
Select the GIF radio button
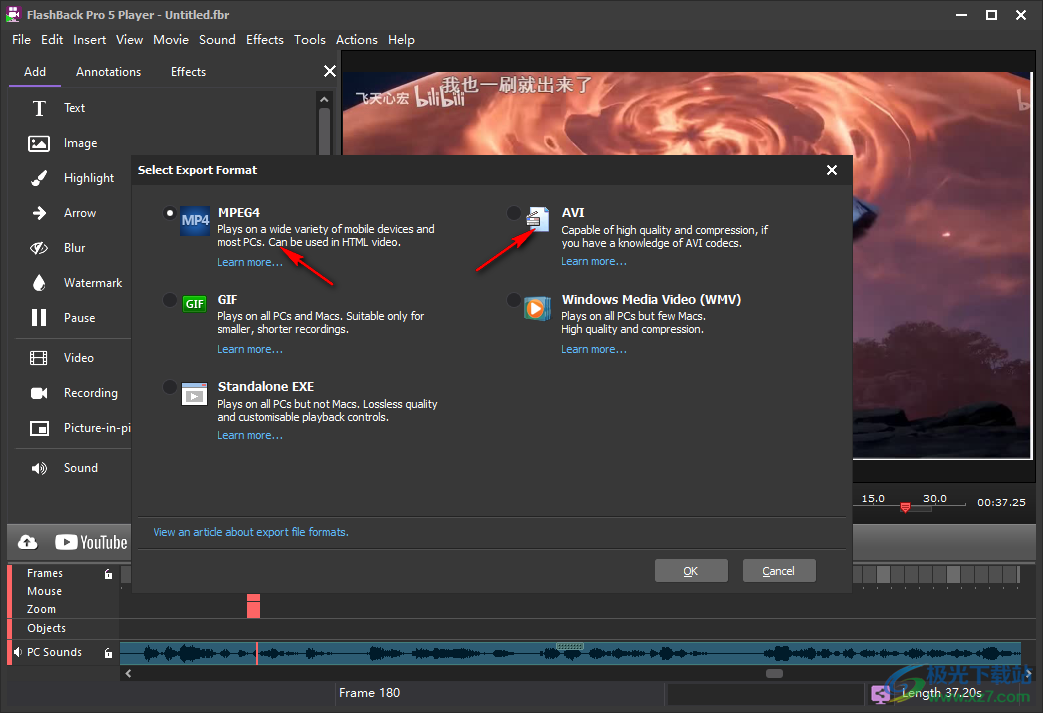(x=170, y=300)
